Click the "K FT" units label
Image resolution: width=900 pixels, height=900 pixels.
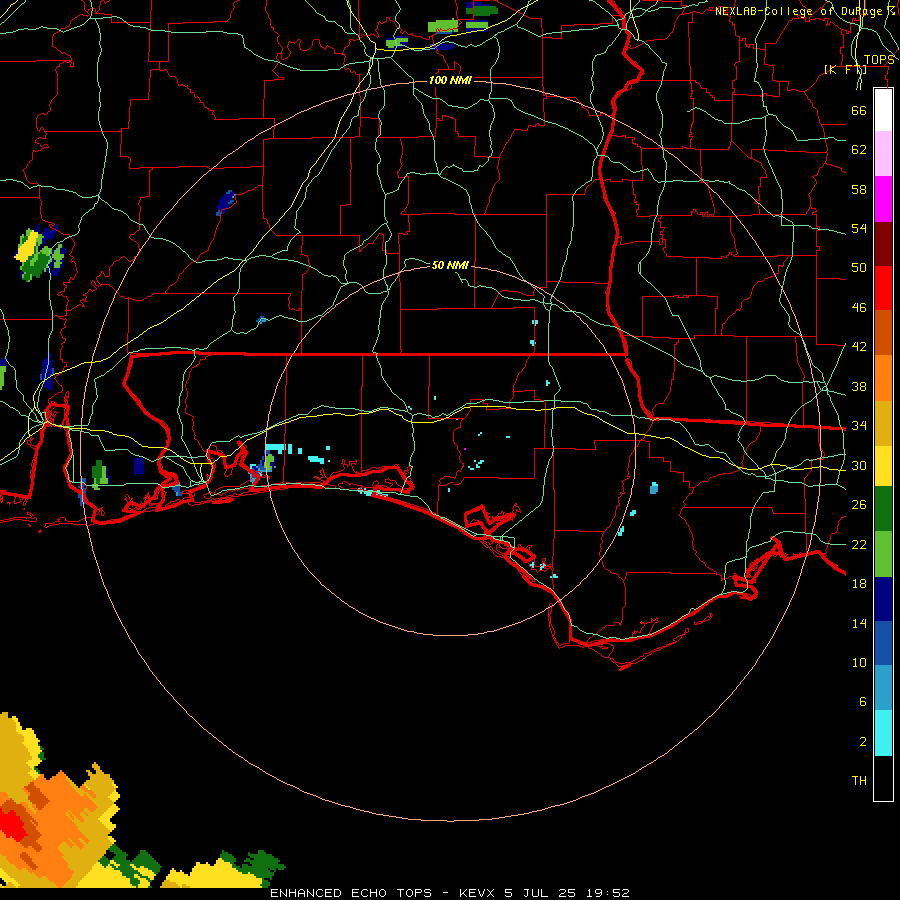[x=845, y=69]
